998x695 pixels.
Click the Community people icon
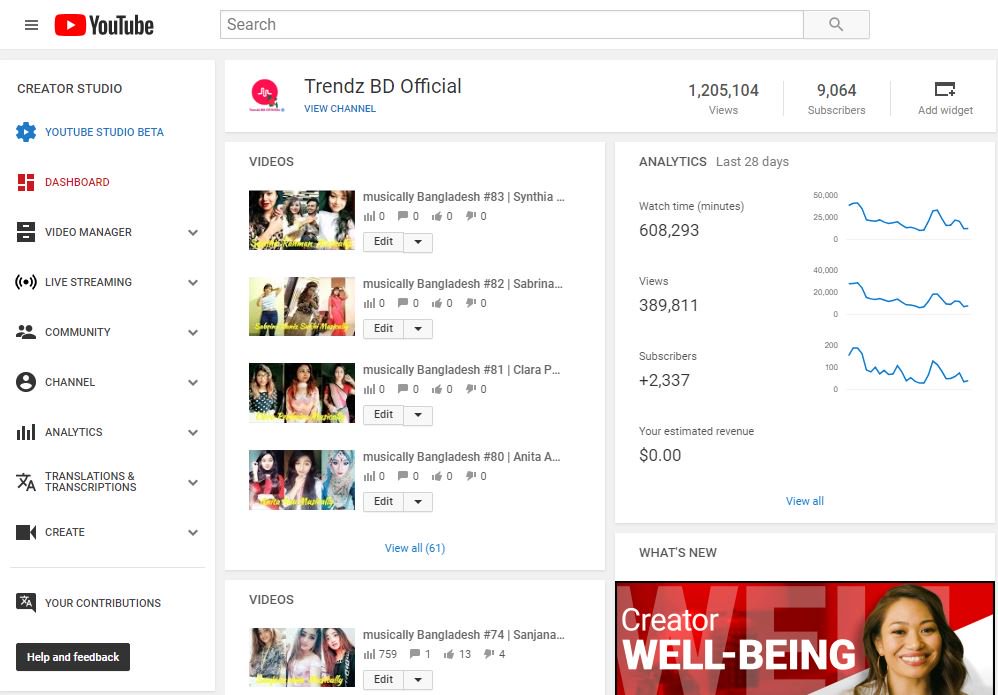tap(26, 332)
